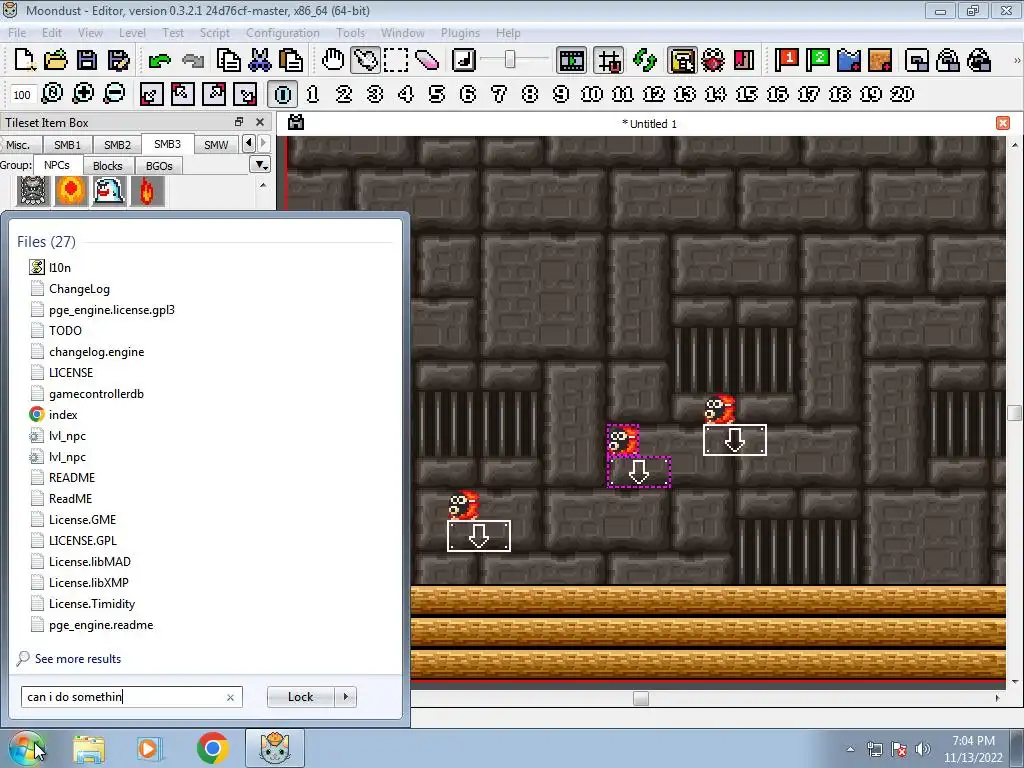Select the blue water zone tool
1024x768 pixels.
point(848,60)
